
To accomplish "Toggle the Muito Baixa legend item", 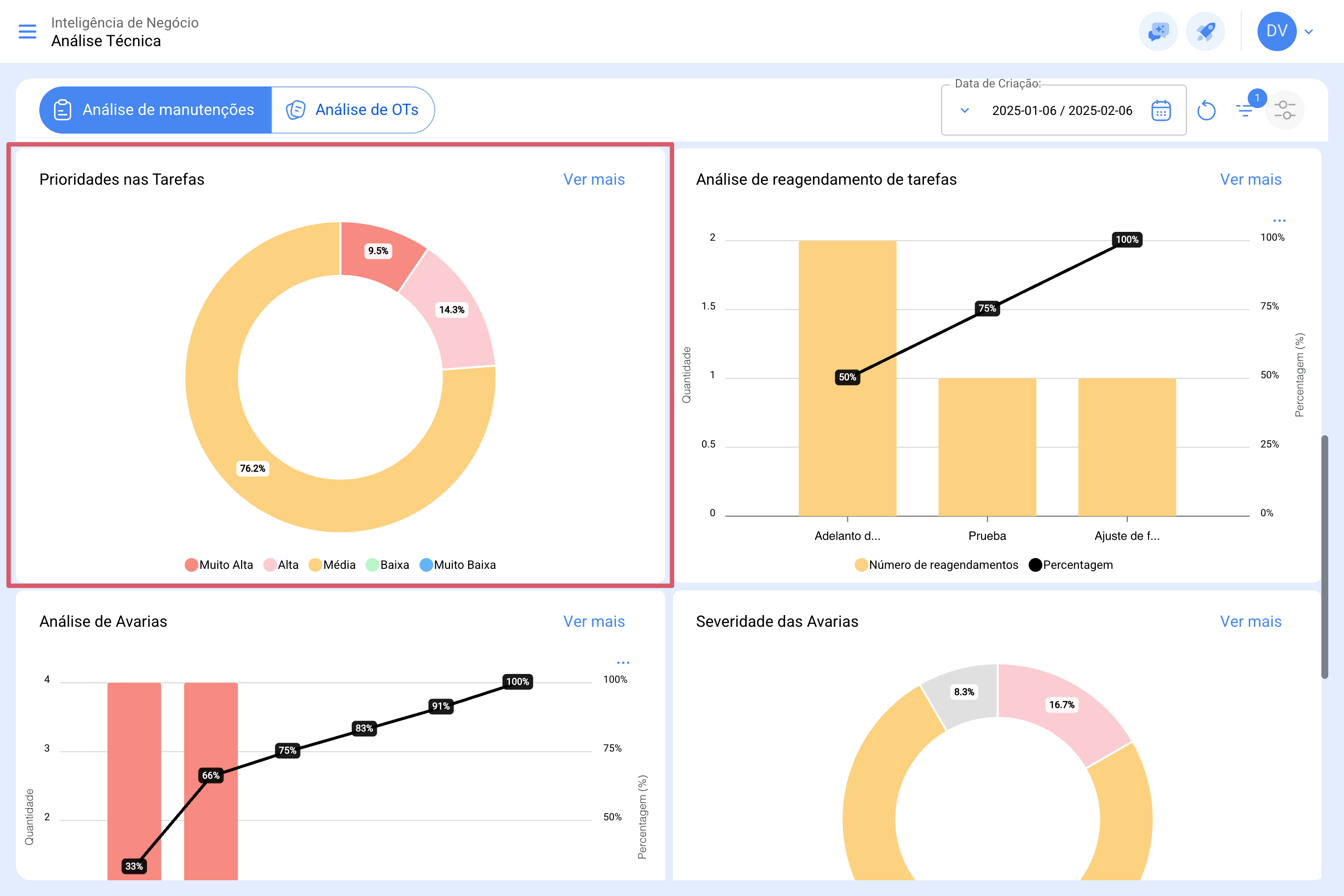I will click(458, 564).
